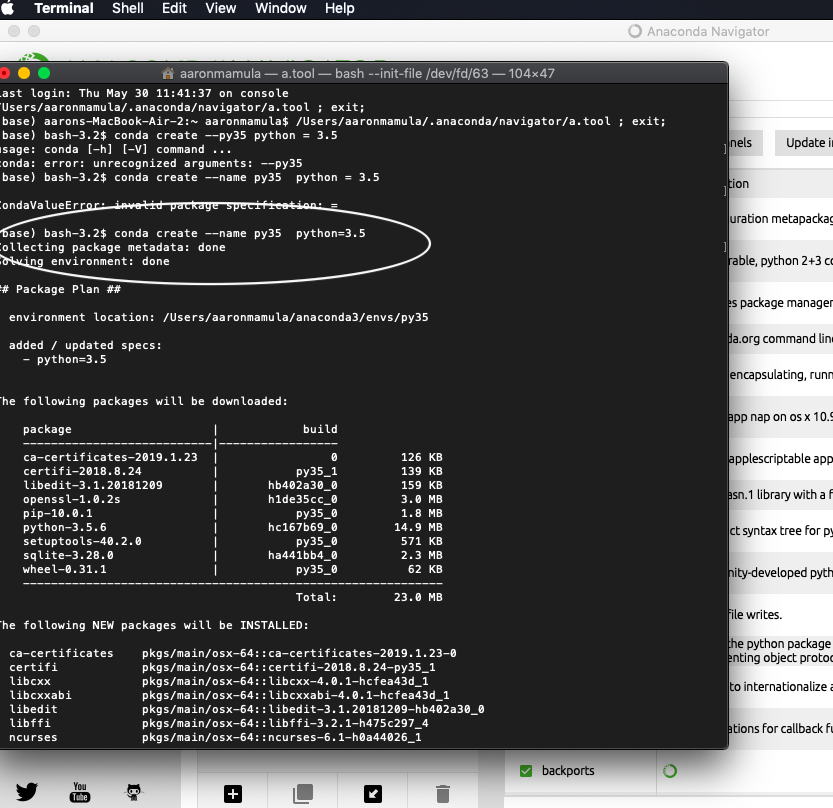Click the Anaconda logo in Navigator title bar
The image size is (833, 808).
635,31
